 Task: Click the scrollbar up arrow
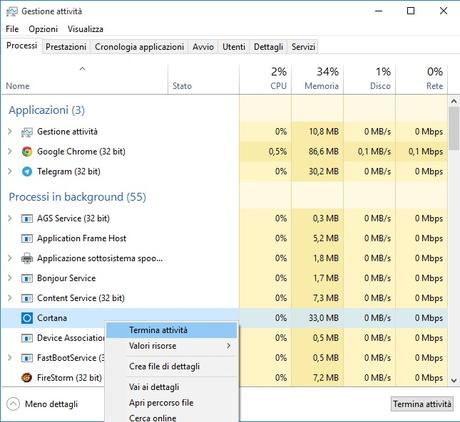click(454, 101)
